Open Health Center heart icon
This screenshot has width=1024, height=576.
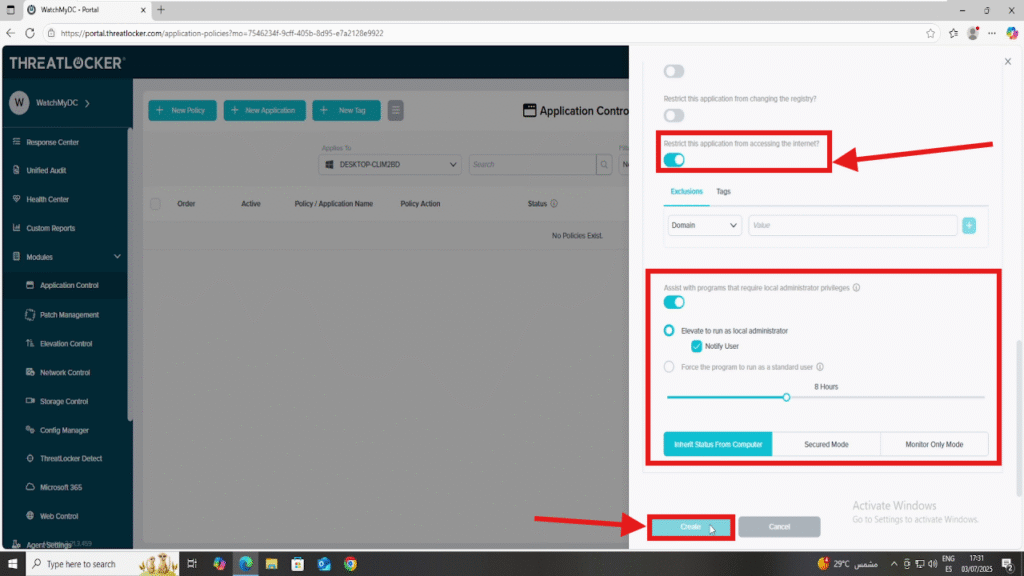tap(16, 199)
